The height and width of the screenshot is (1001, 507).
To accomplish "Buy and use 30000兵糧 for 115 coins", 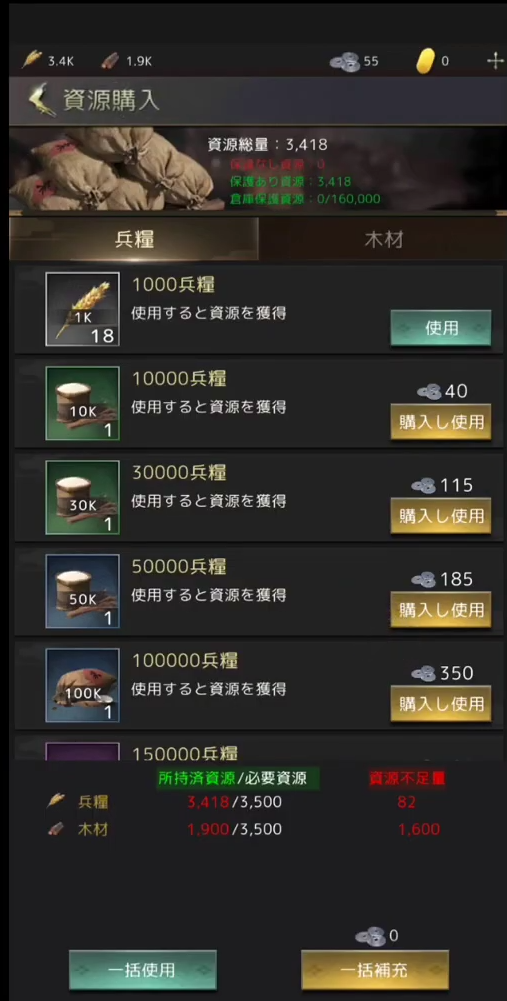I will [x=441, y=516].
